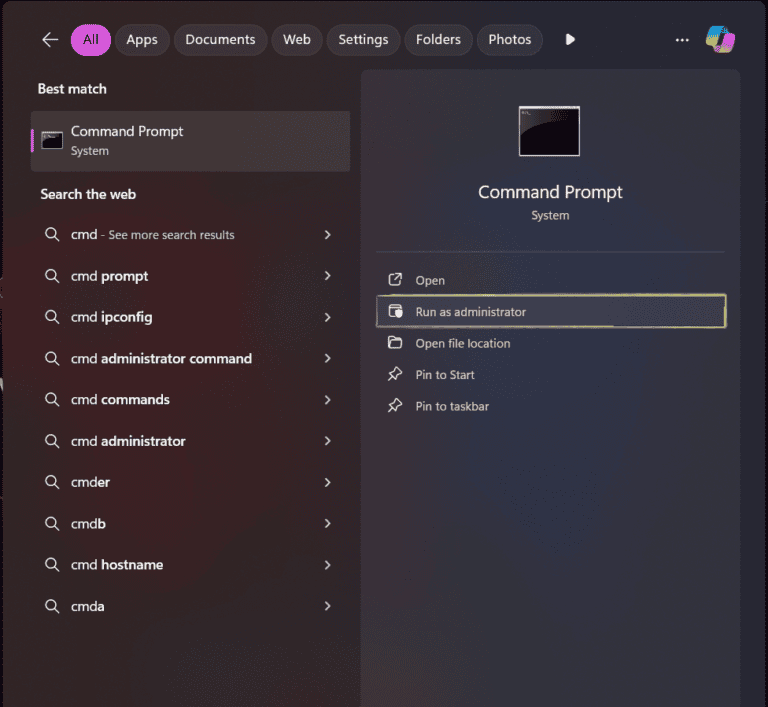
Task: Open Command Prompt best match result
Action: click(191, 141)
